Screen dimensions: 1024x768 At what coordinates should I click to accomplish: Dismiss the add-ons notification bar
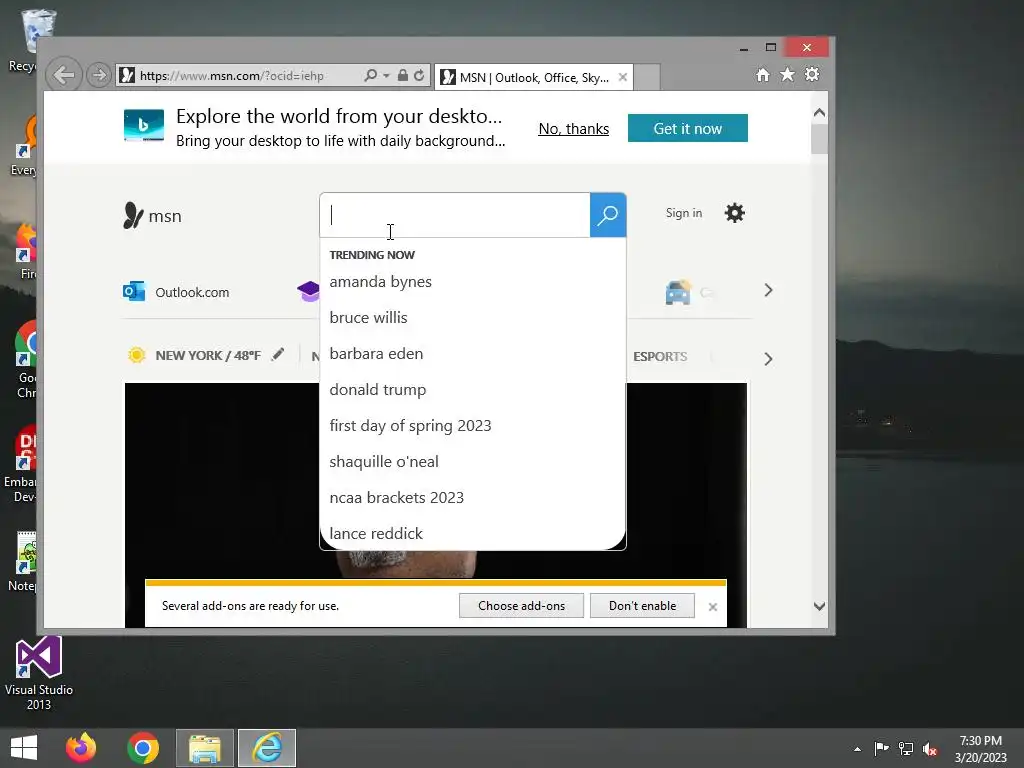[x=712, y=607]
